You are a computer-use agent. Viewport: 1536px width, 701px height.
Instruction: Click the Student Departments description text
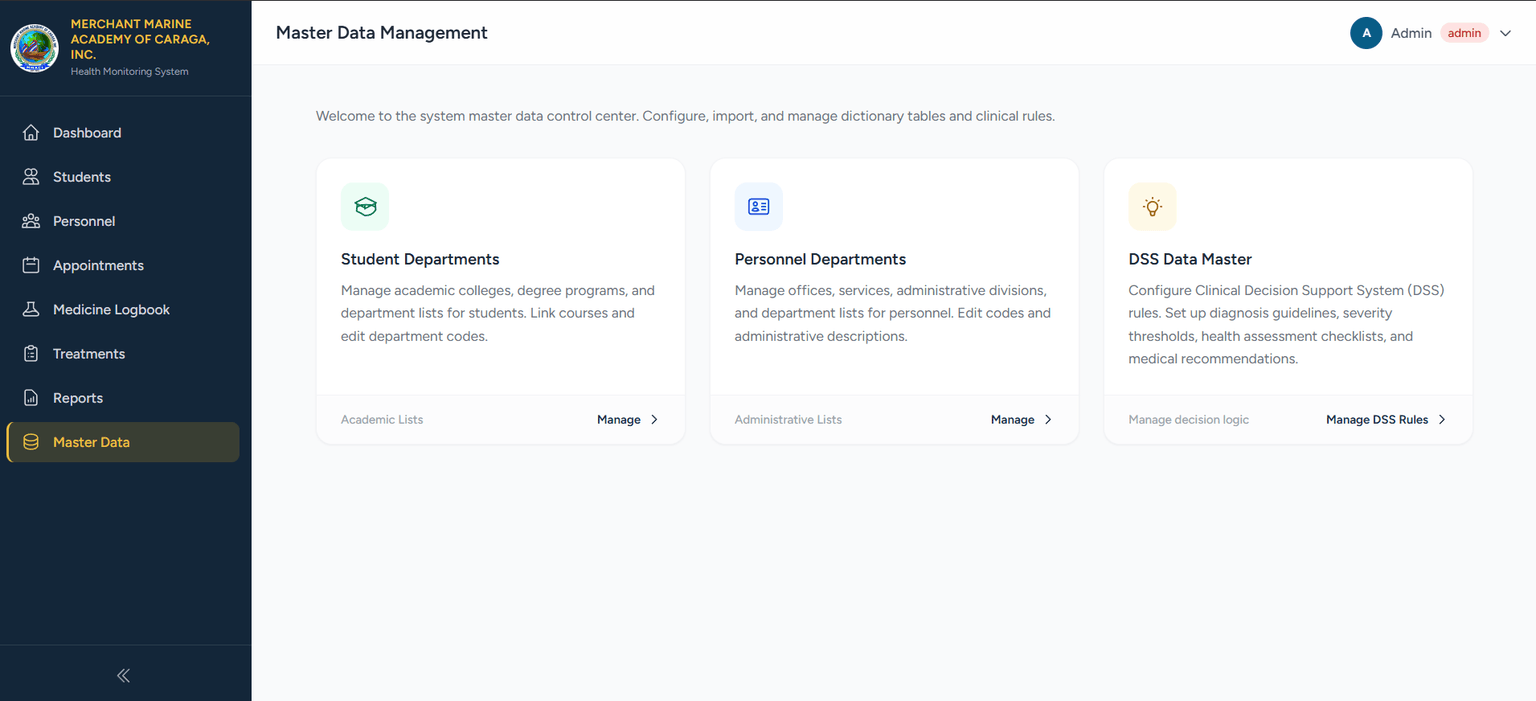pos(498,313)
